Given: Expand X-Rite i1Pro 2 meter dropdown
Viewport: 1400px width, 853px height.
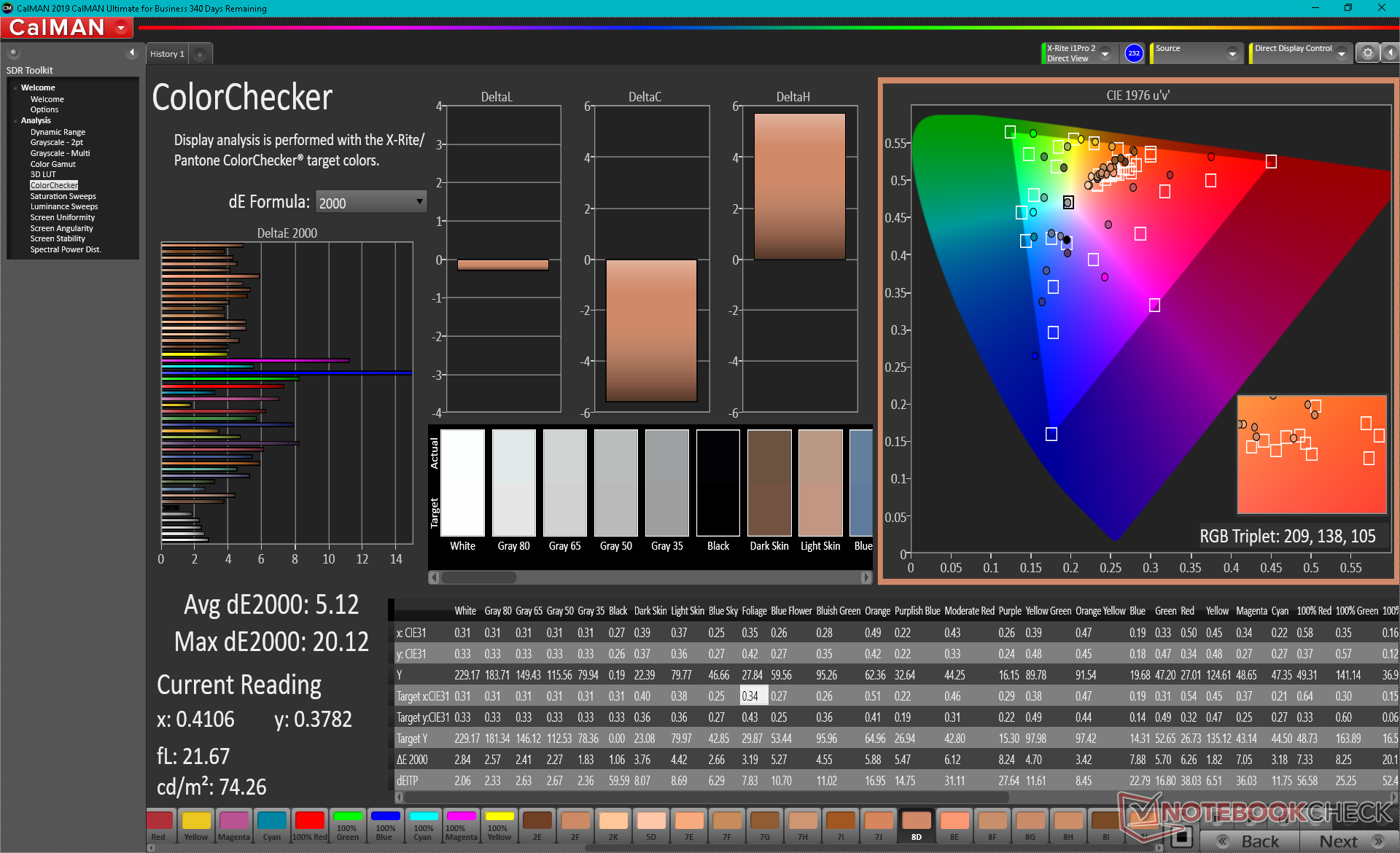Looking at the screenshot, I should tap(1105, 53).
